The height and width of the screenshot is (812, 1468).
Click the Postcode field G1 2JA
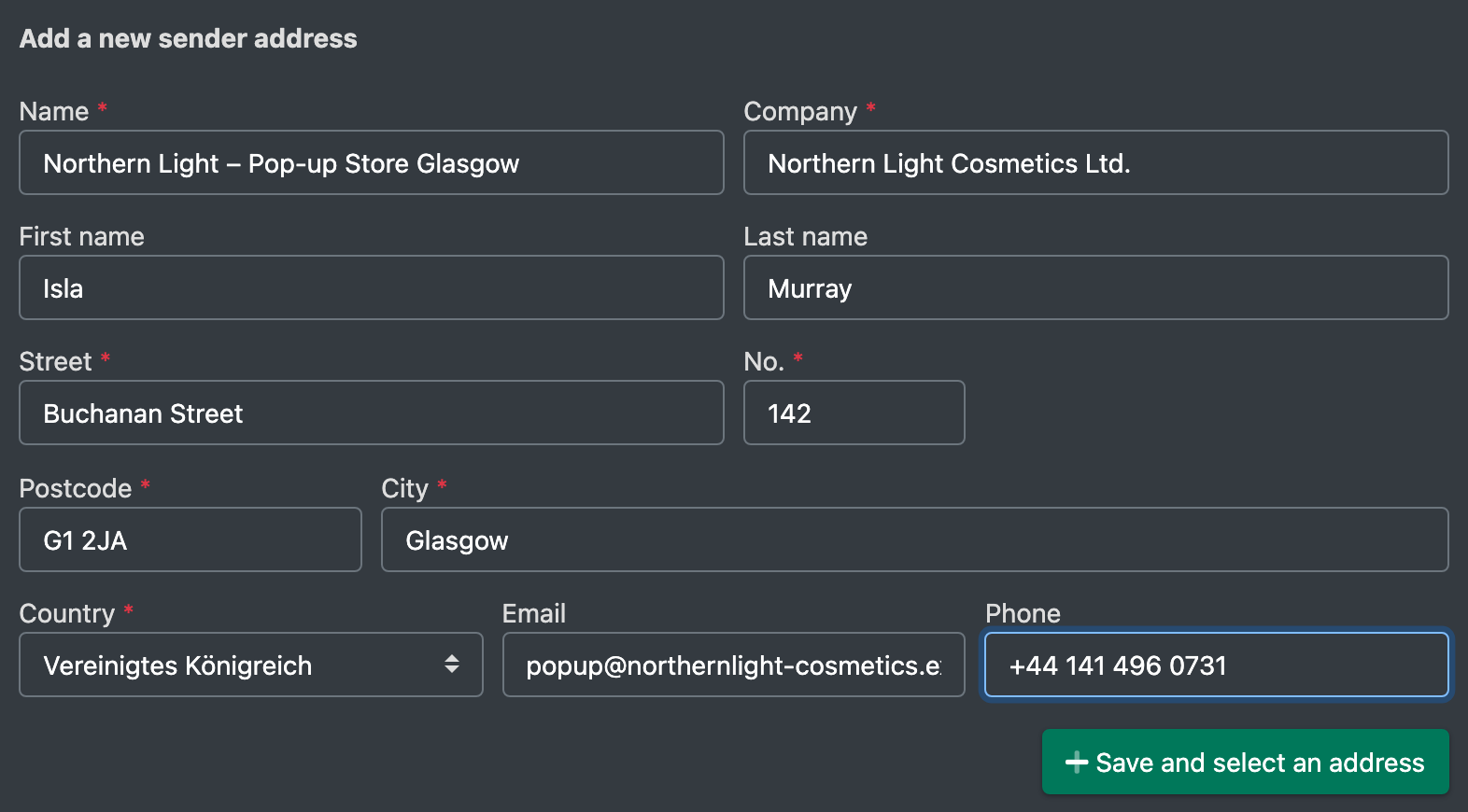coord(191,539)
